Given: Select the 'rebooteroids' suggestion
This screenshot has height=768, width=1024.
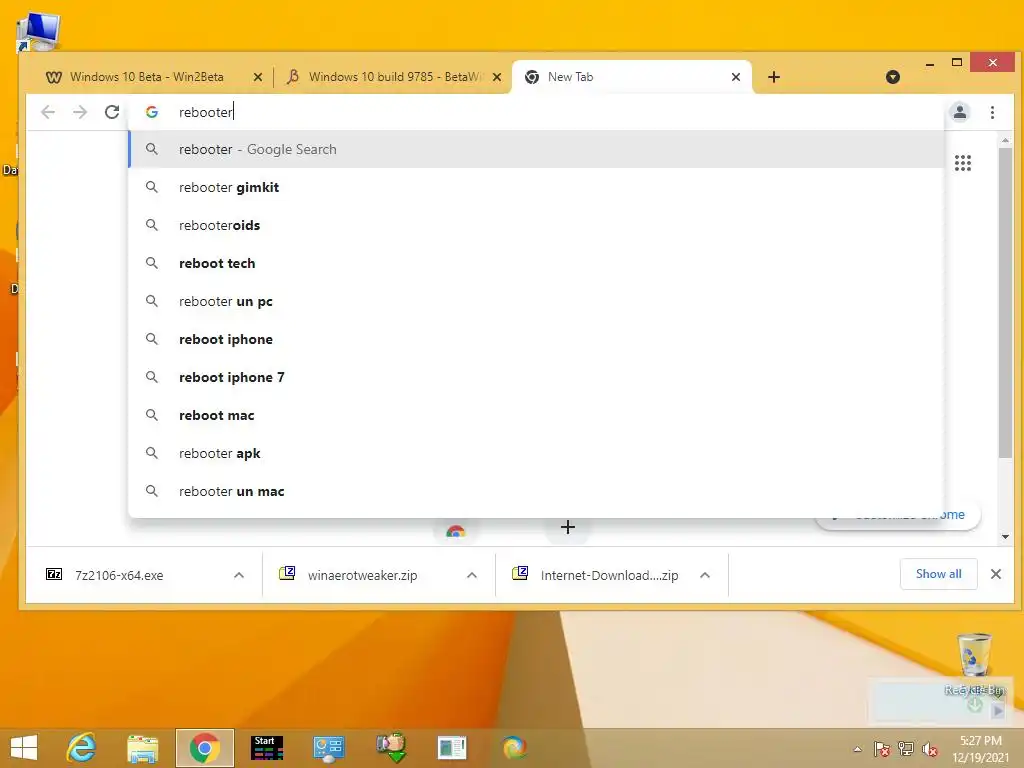Looking at the screenshot, I should pyautogui.click(x=536, y=225).
